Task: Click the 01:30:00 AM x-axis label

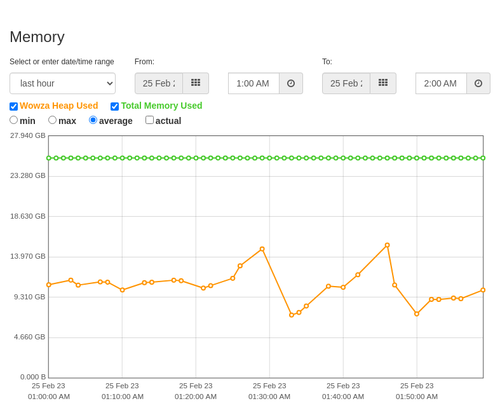Action: [269, 396]
